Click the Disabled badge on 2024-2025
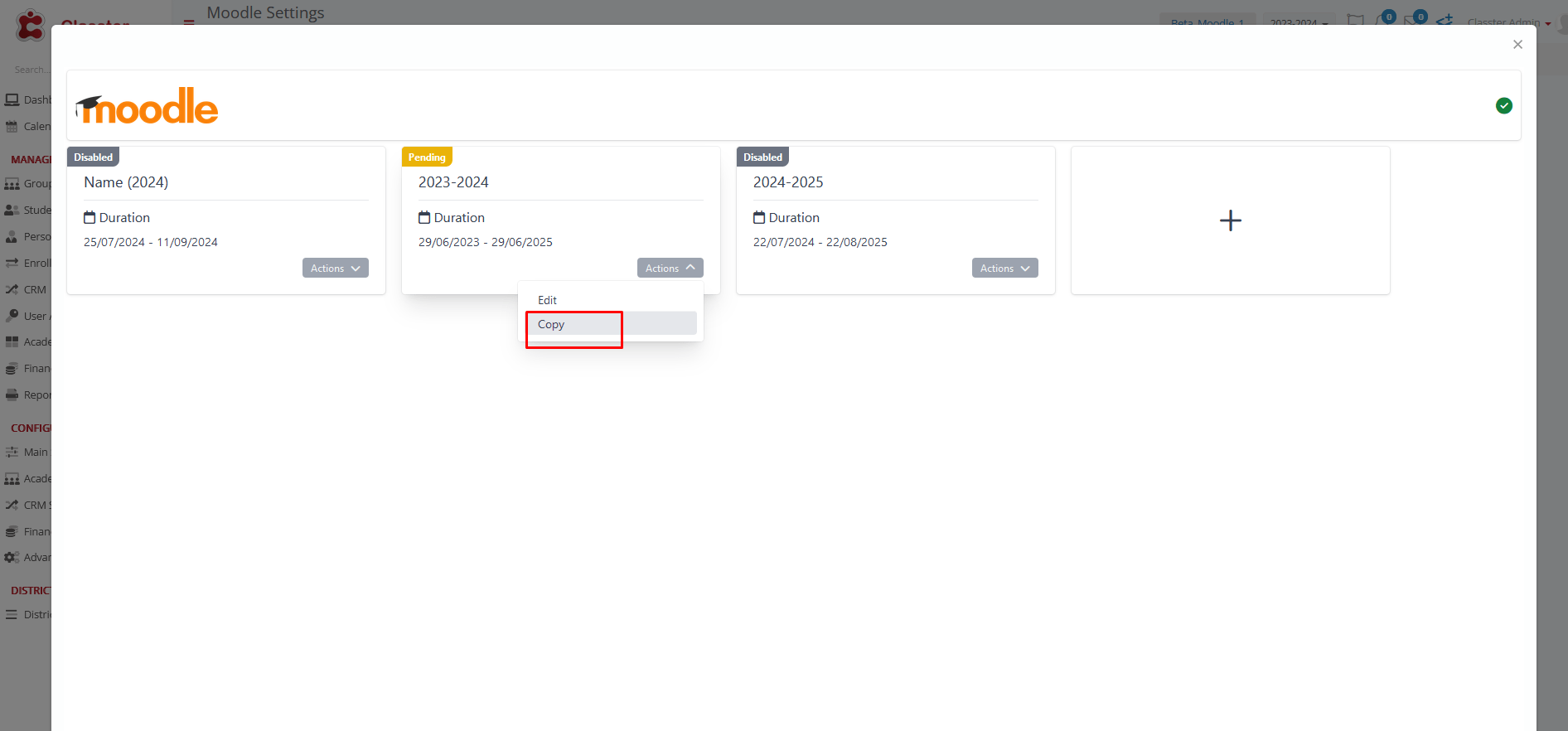This screenshot has width=1568, height=731. tap(763, 157)
